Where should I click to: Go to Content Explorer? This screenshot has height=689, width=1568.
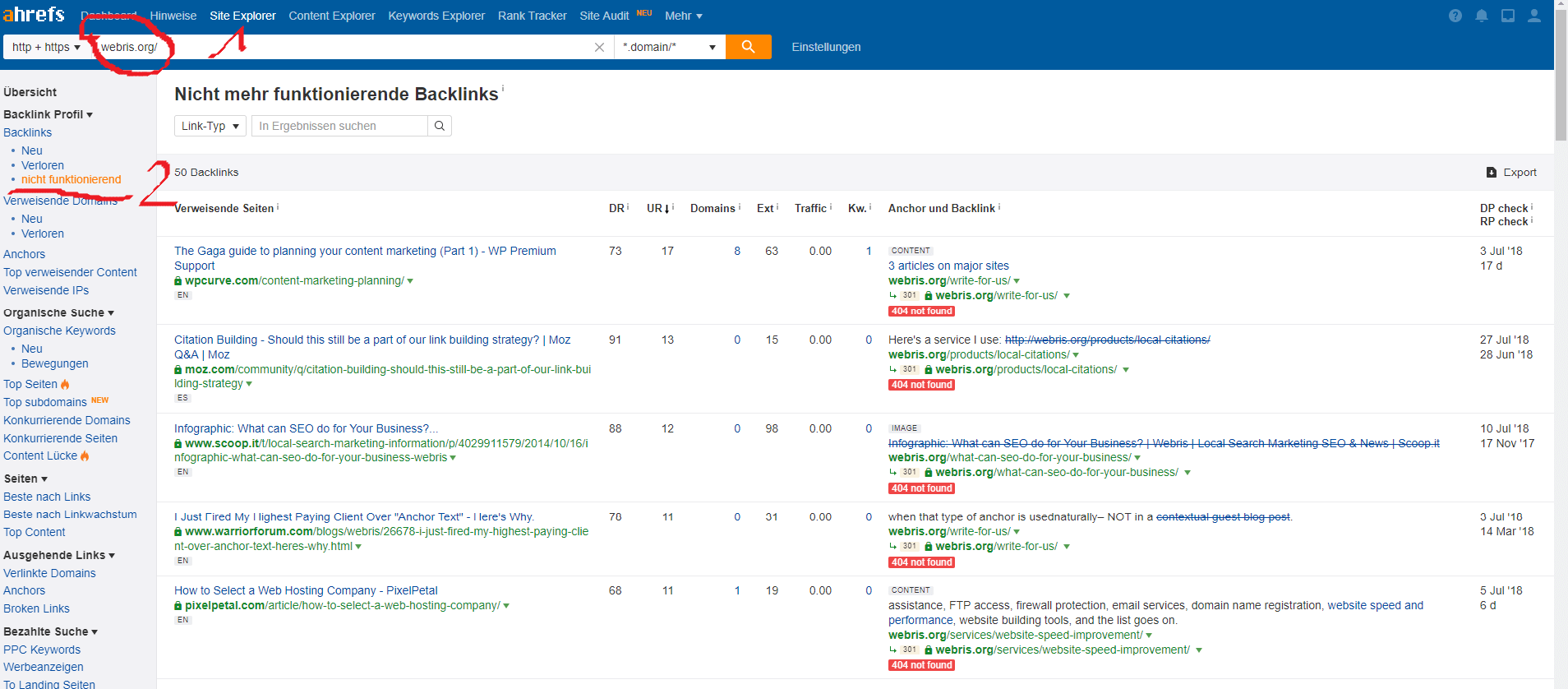click(332, 16)
